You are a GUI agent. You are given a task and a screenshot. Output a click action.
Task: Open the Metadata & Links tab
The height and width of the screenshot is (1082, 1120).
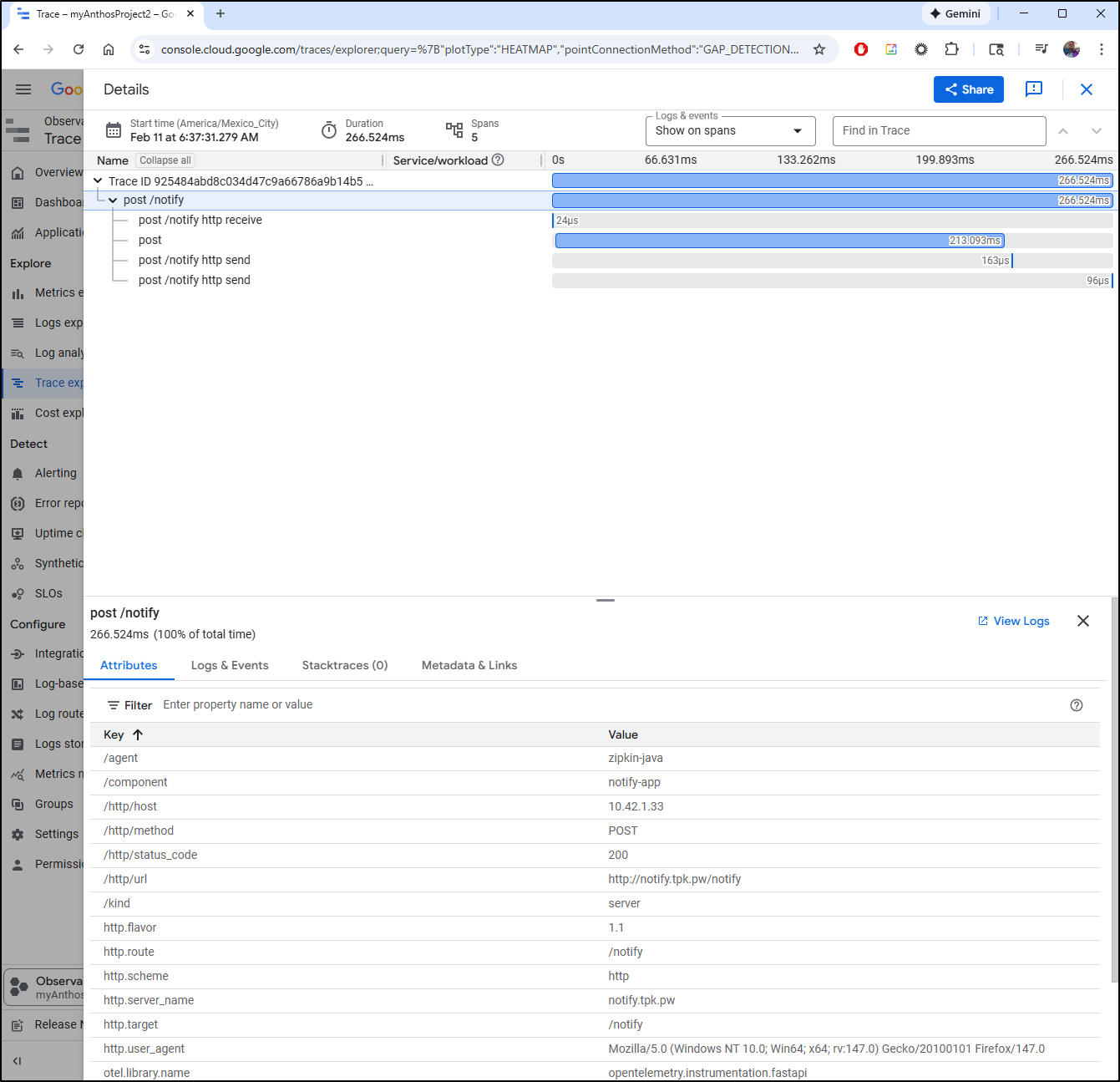click(469, 665)
